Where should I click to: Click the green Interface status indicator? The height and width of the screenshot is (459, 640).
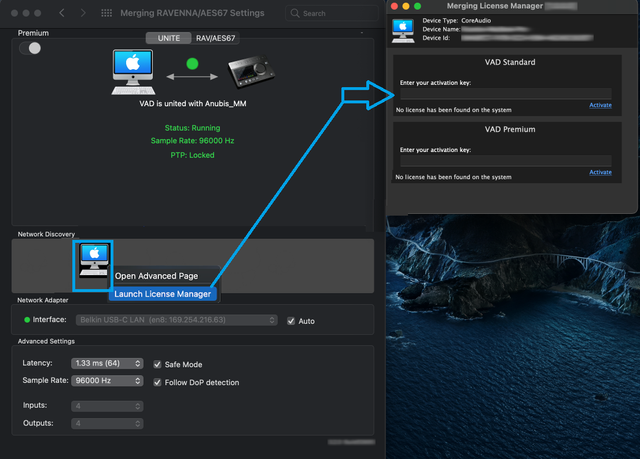point(27,320)
